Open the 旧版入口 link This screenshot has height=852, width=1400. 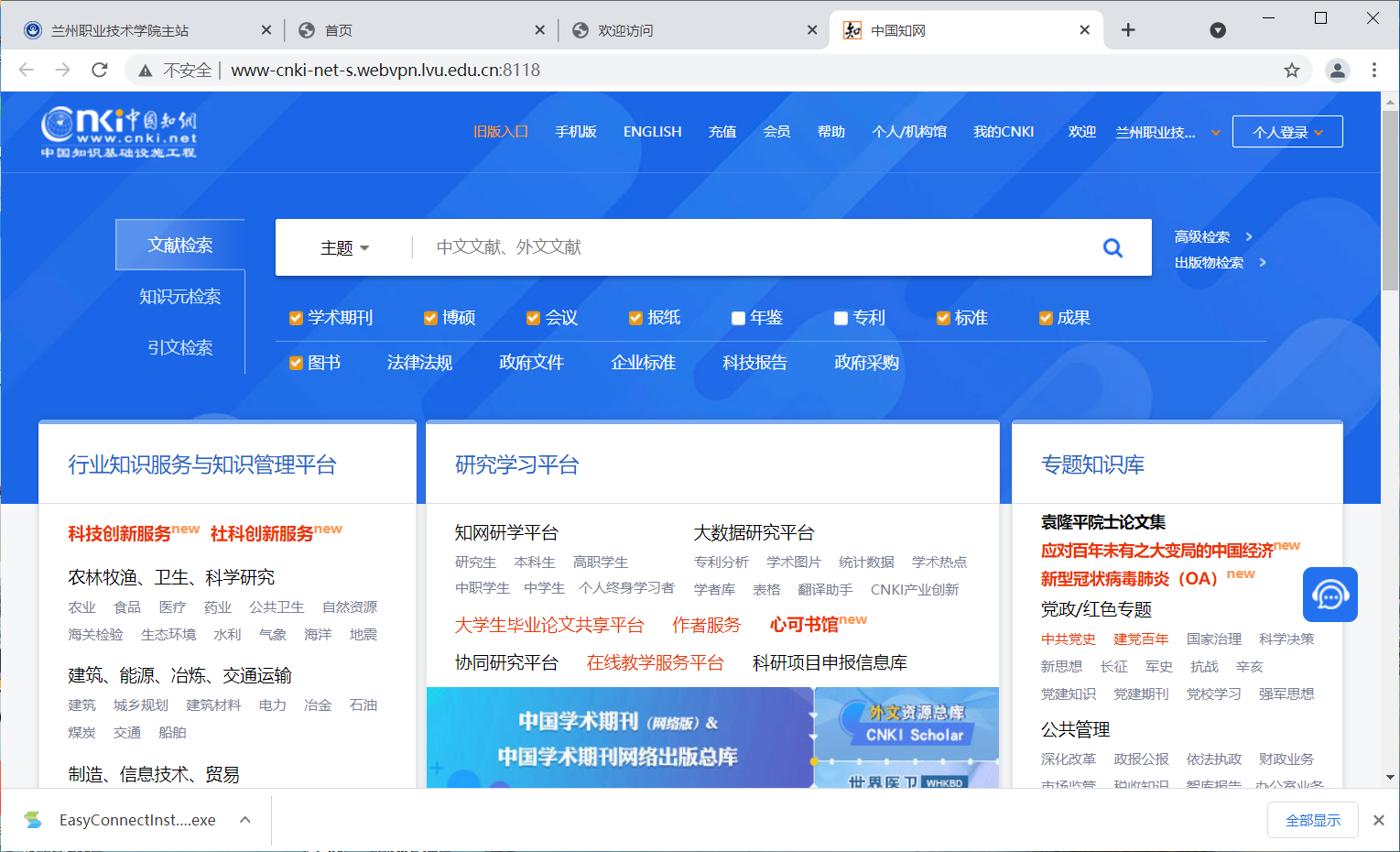point(500,132)
